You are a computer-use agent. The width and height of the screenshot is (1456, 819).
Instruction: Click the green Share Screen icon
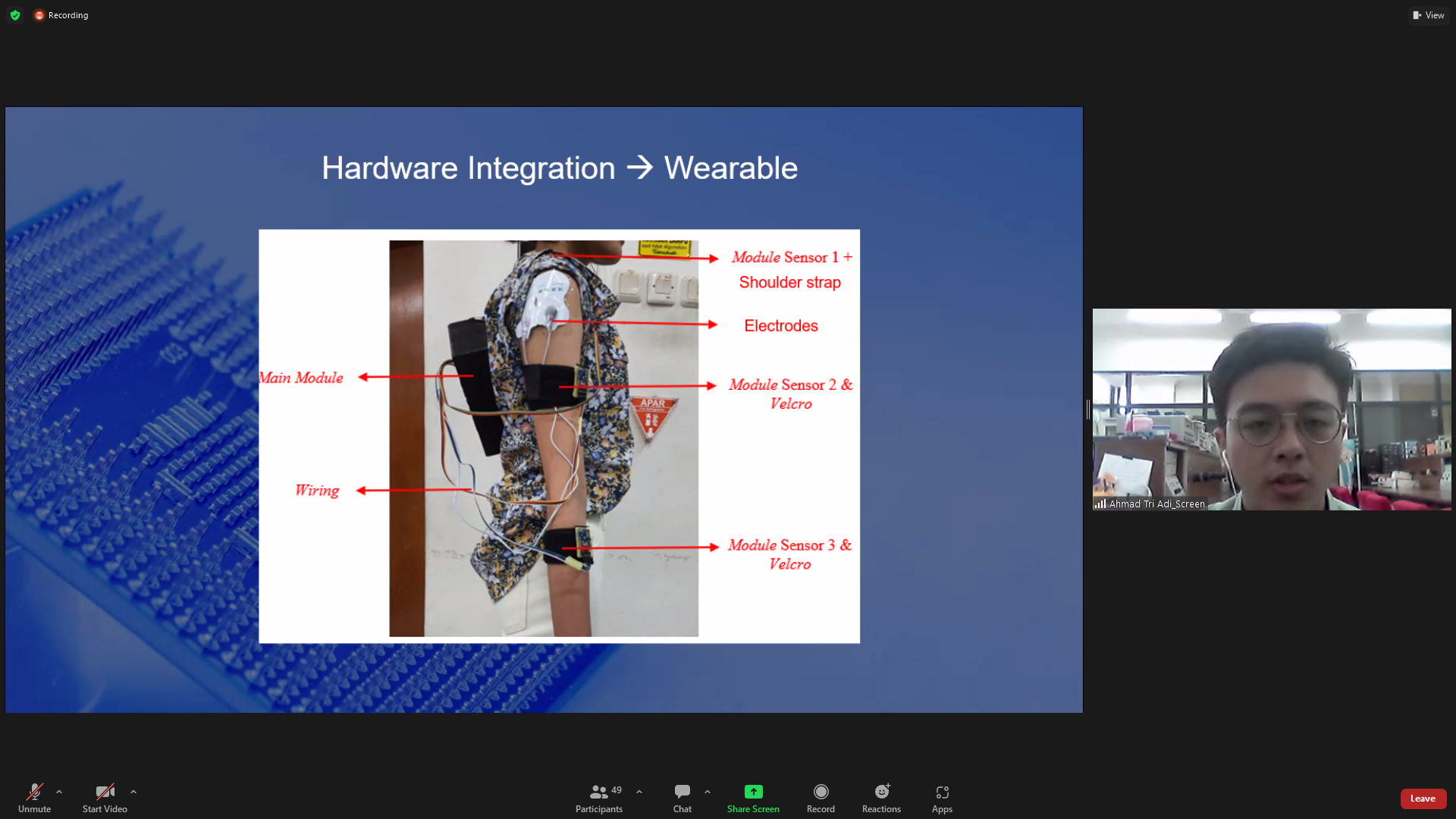(753, 792)
